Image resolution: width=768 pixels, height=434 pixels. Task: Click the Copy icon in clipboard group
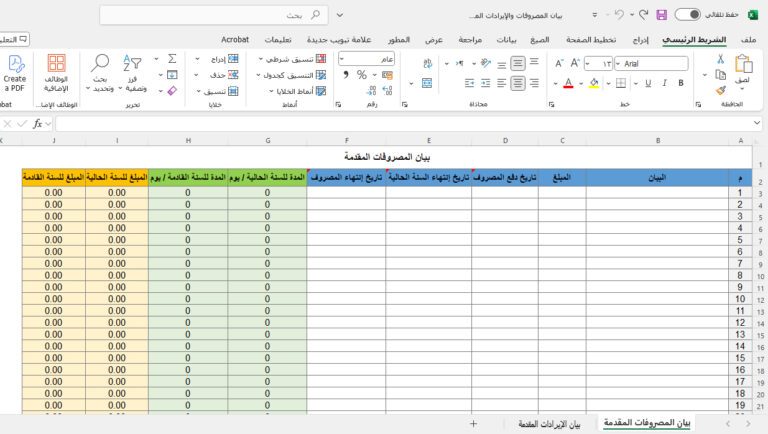pyautogui.click(x=720, y=75)
